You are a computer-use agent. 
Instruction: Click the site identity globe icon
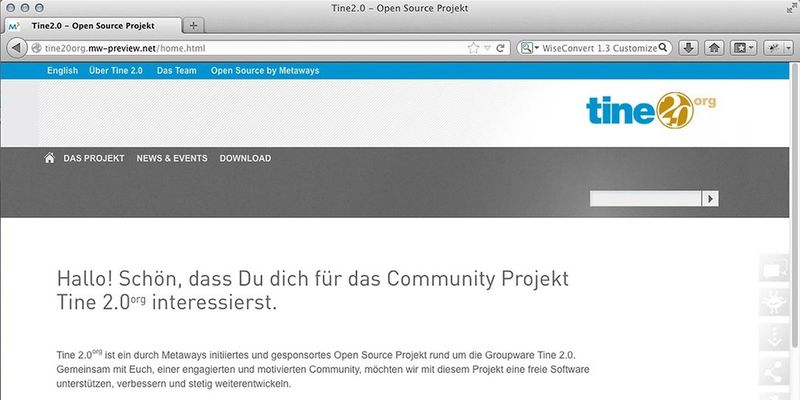[x=36, y=48]
